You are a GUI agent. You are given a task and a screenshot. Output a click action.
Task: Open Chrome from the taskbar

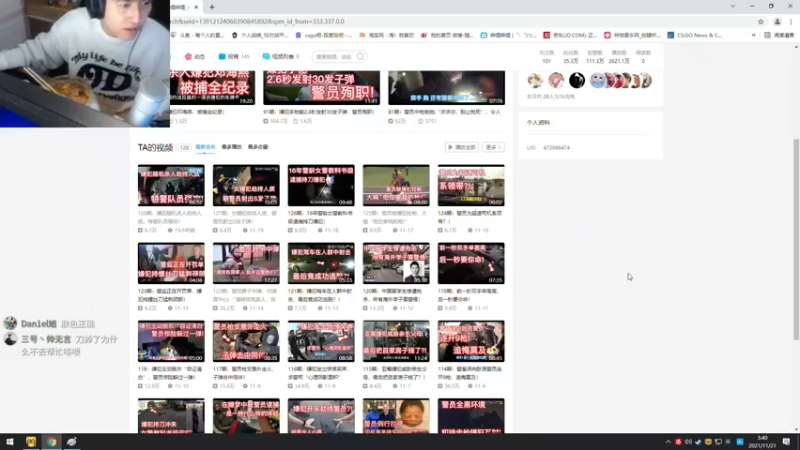52,442
